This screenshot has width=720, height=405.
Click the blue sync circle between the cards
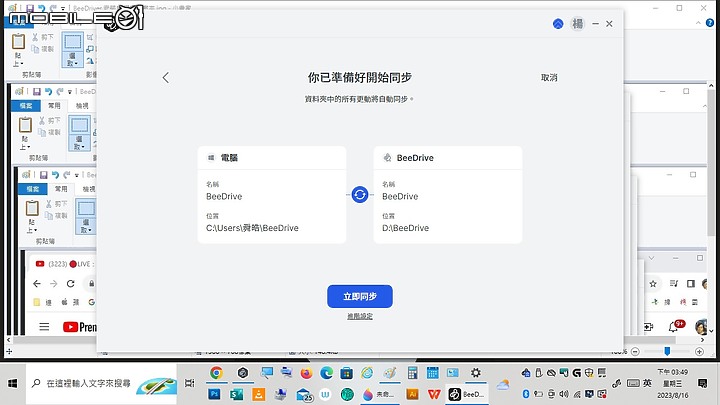click(x=360, y=195)
